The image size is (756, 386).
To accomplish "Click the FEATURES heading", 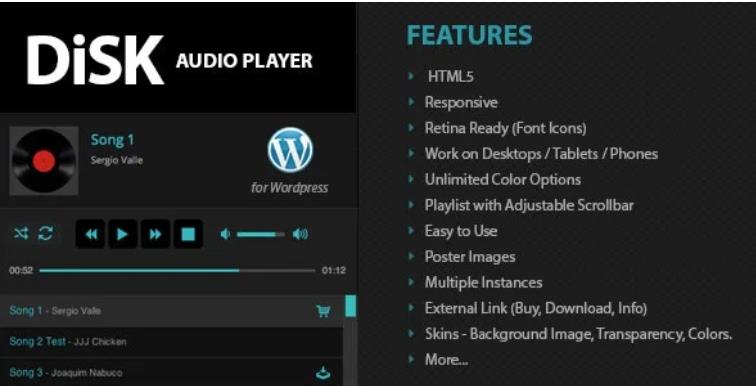I will 470,35.
